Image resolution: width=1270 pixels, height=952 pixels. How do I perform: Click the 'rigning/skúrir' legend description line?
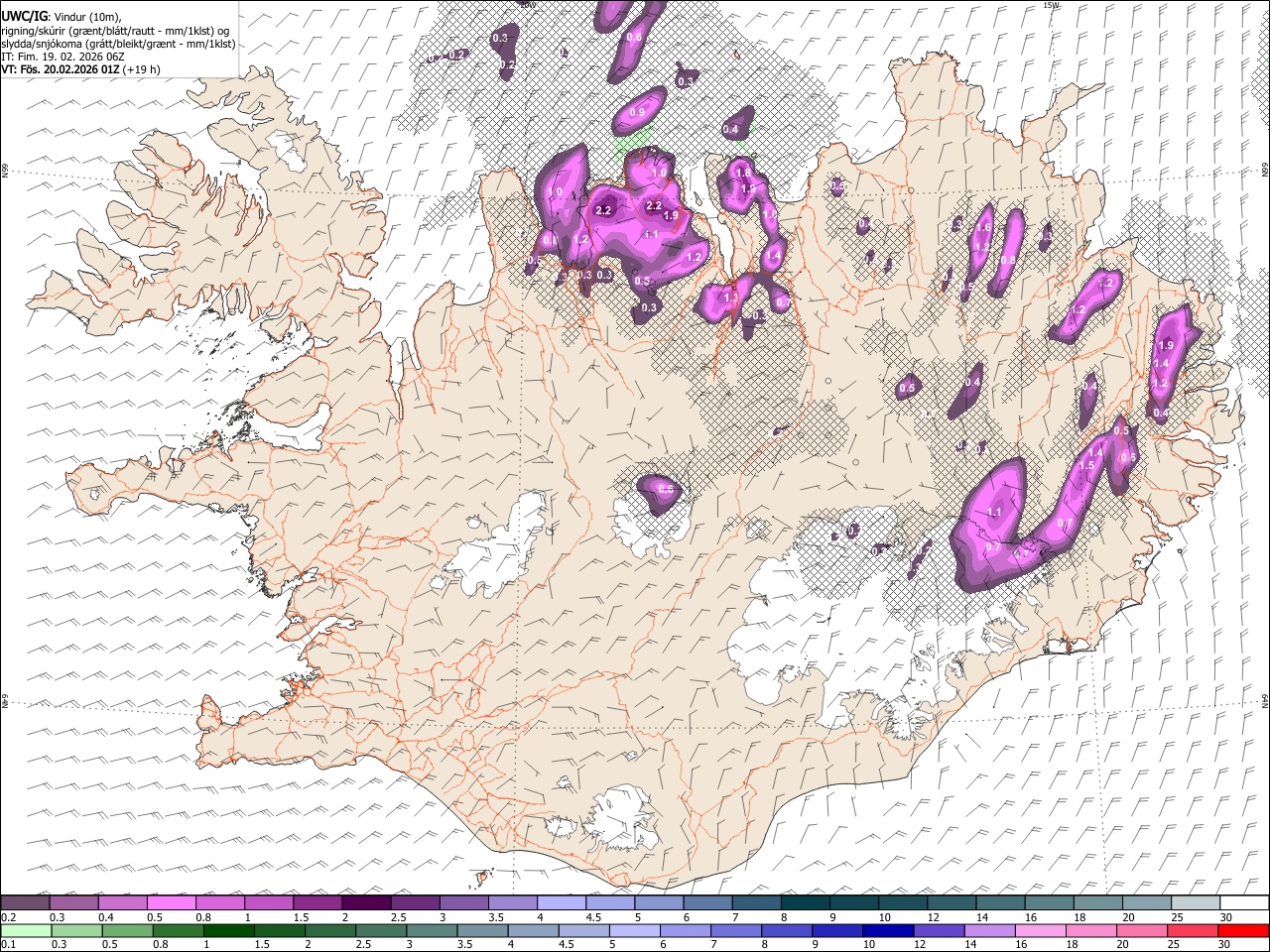click(x=117, y=31)
